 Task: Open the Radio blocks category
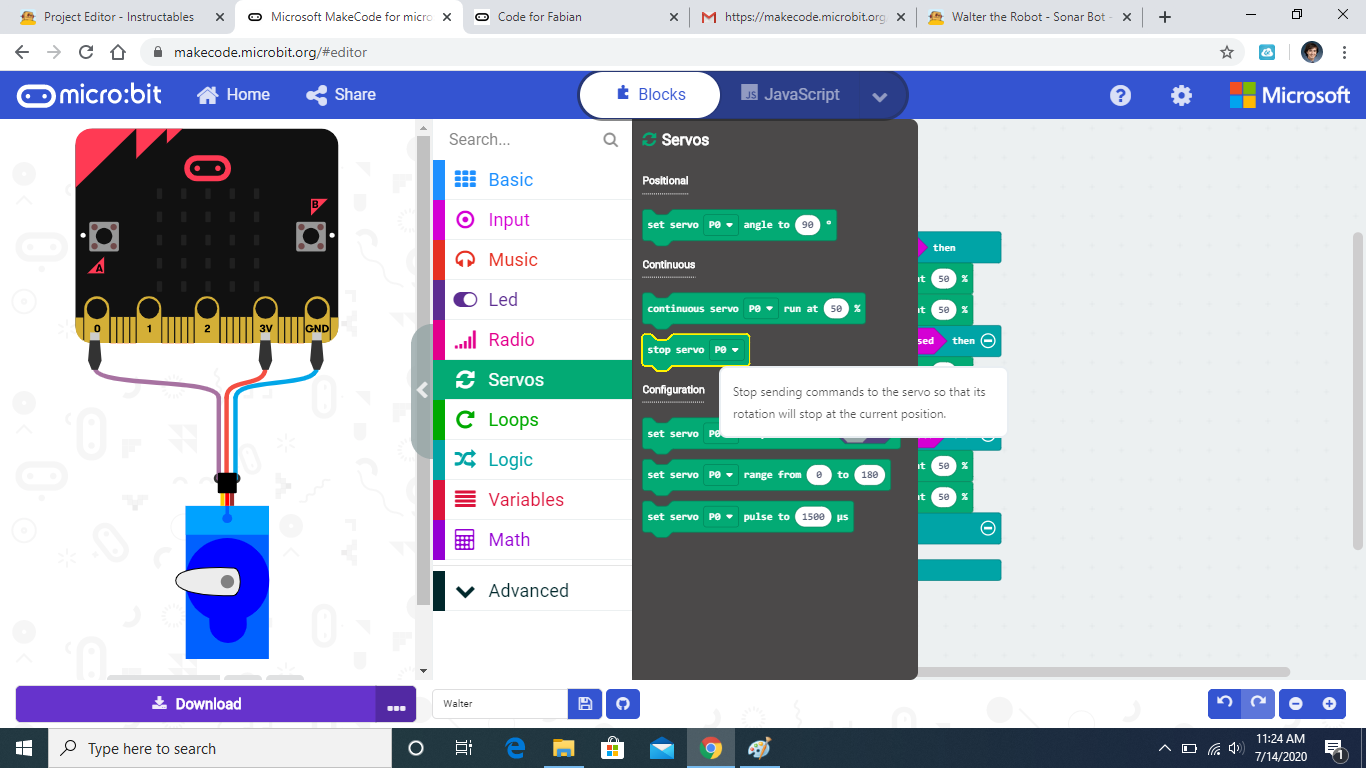[532, 340]
